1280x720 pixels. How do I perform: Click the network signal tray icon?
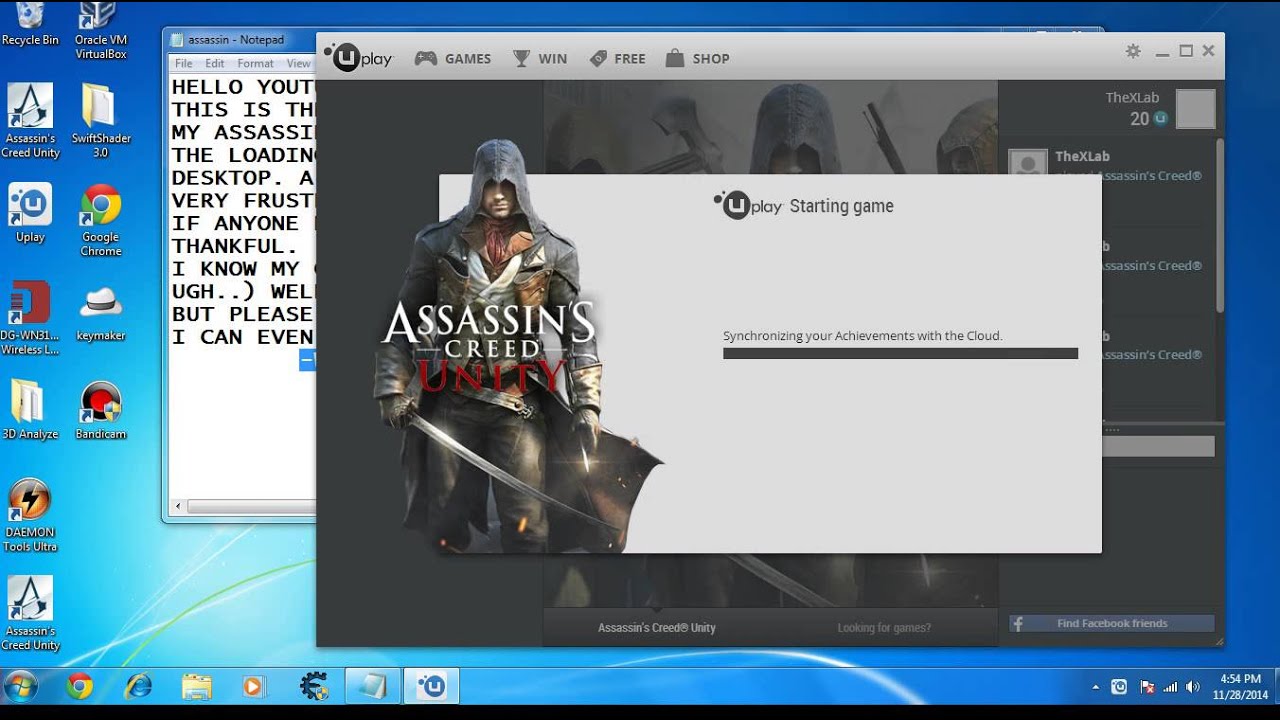click(1169, 687)
